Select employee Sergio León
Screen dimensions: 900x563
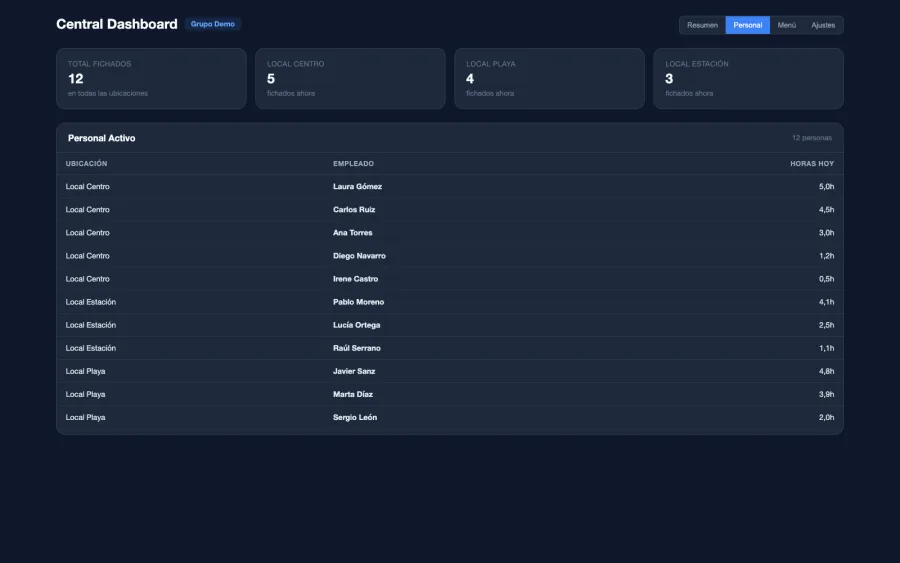point(355,417)
